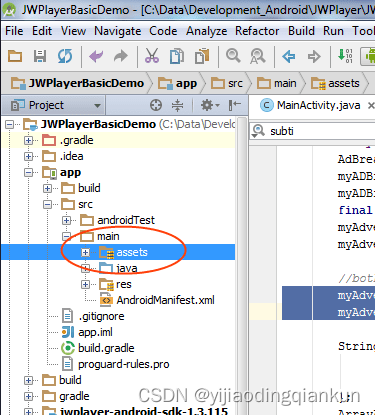Click the Paste clipboard icon

(202, 56)
